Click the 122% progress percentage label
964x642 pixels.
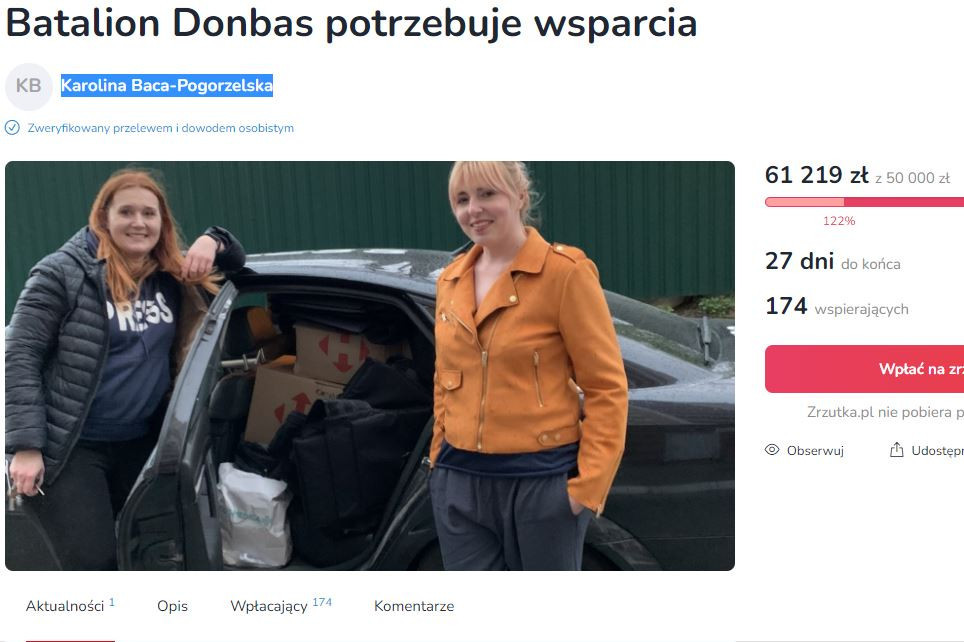[839, 221]
